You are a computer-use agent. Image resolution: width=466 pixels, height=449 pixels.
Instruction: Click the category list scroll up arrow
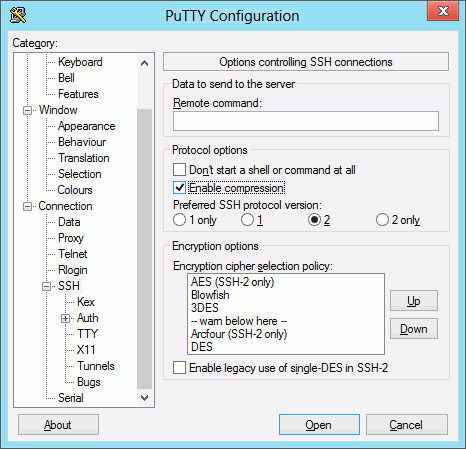point(144,63)
